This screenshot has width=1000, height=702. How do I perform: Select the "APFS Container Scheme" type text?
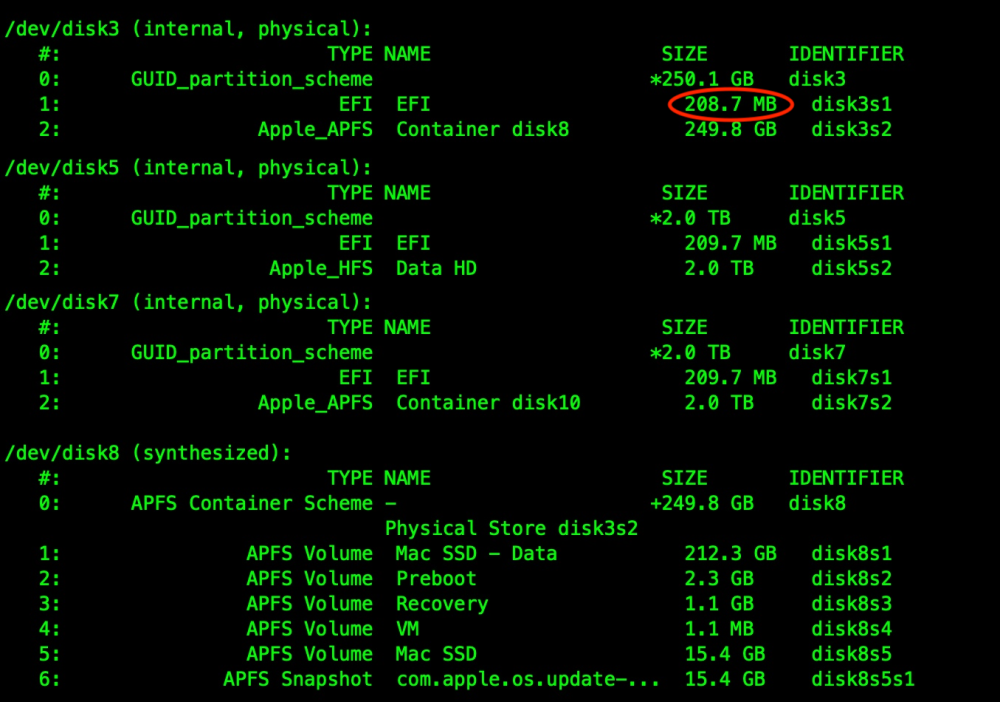(x=252, y=504)
